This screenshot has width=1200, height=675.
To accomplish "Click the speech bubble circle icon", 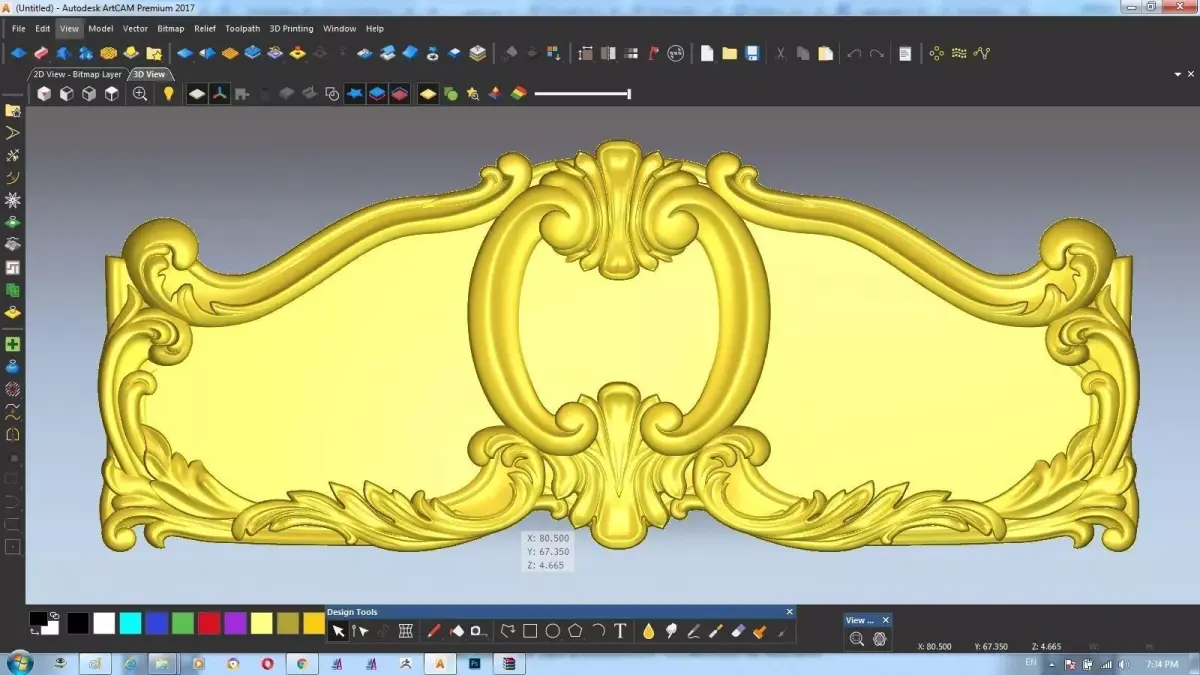I will [676, 53].
